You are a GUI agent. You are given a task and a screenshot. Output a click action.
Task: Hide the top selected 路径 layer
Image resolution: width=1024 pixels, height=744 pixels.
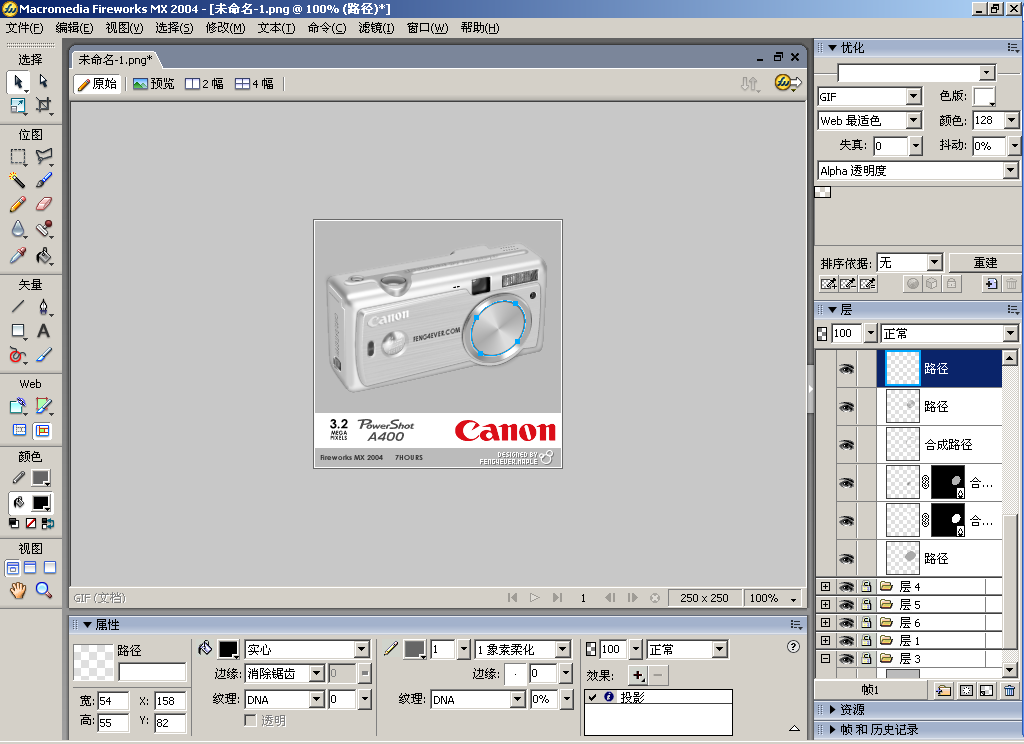click(846, 369)
